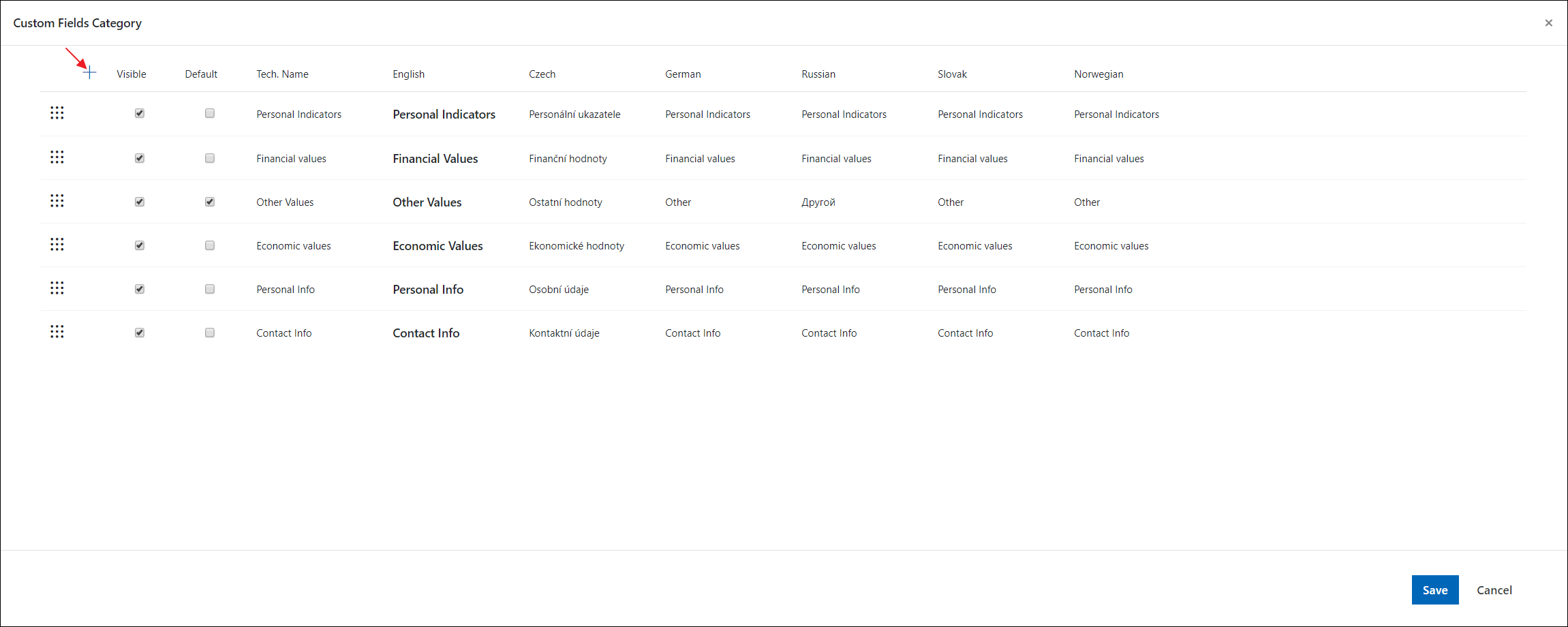This screenshot has width=1568, height=627.
Task: Add a new category with the plus icon
Action: coord(90,73)
